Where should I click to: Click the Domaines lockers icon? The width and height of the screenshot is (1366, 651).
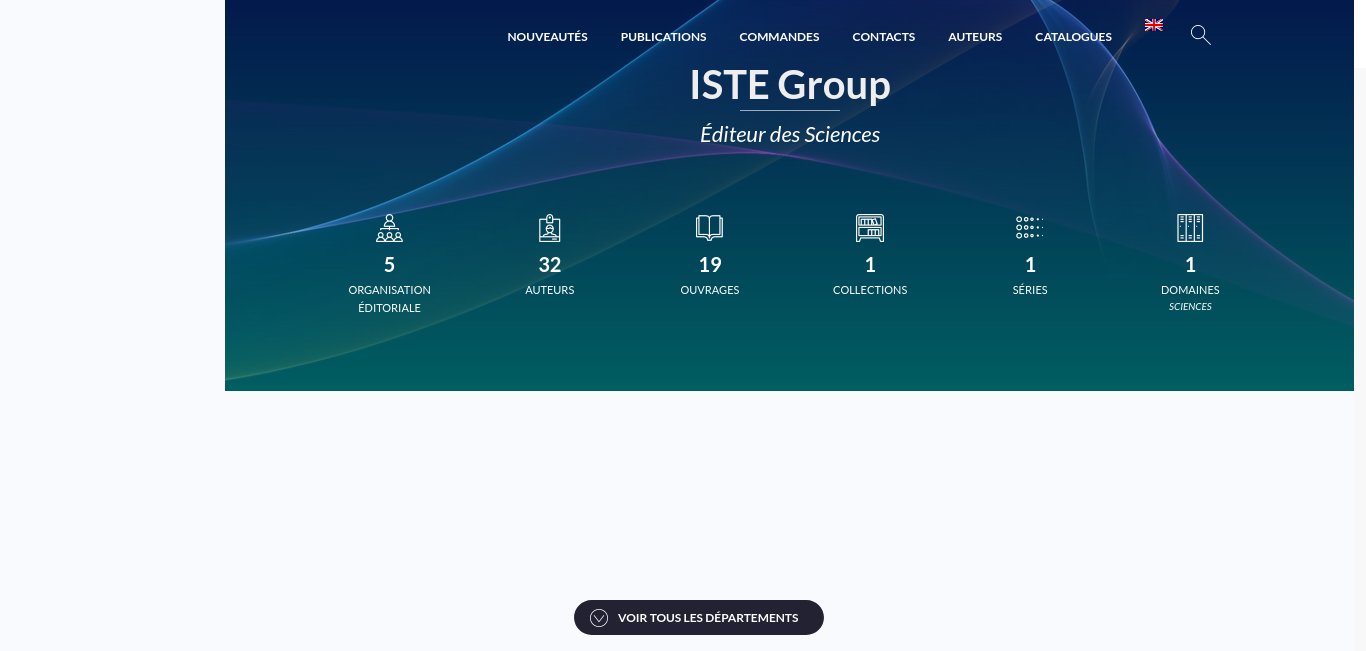coord(1190,228)
